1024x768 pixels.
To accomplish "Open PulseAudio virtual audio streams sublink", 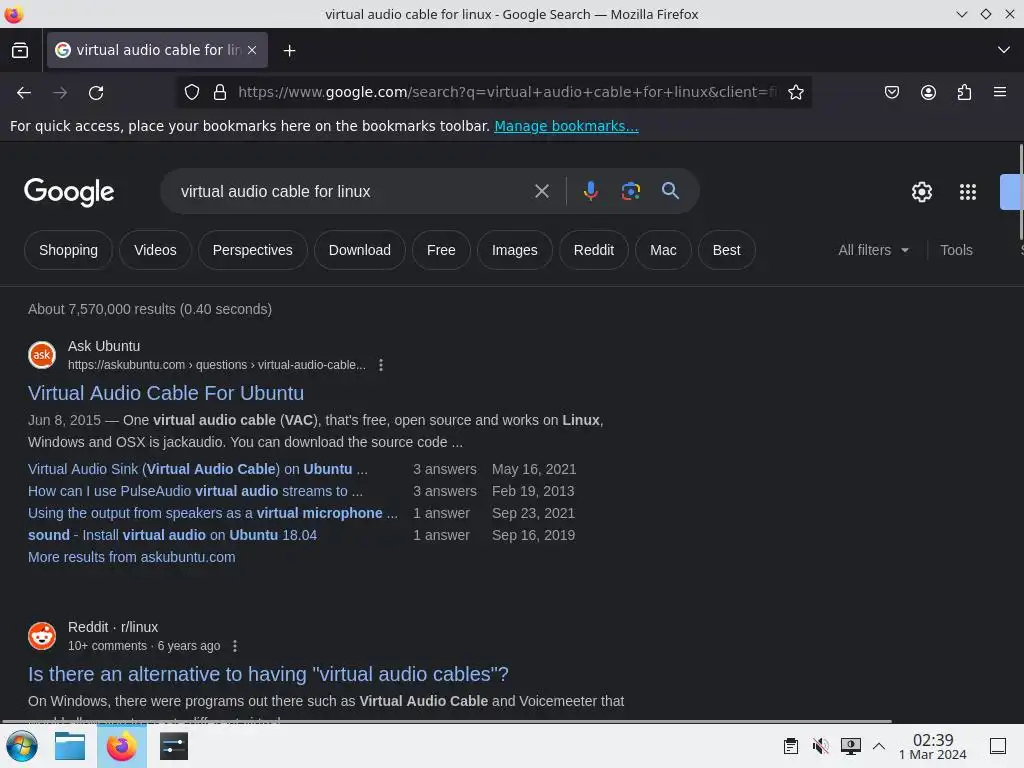I will 195,491.
